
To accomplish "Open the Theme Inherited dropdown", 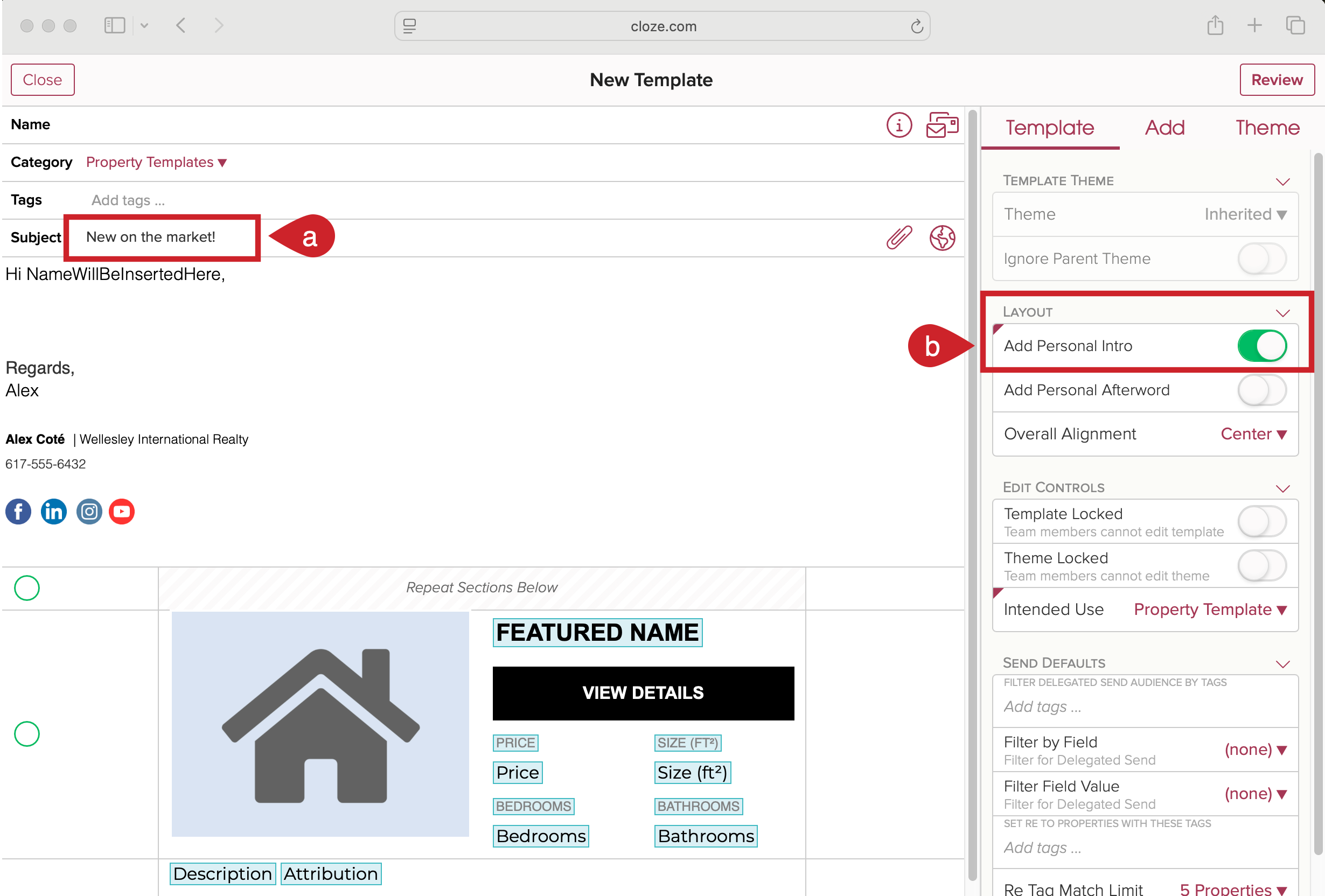I will point(1245,214).
